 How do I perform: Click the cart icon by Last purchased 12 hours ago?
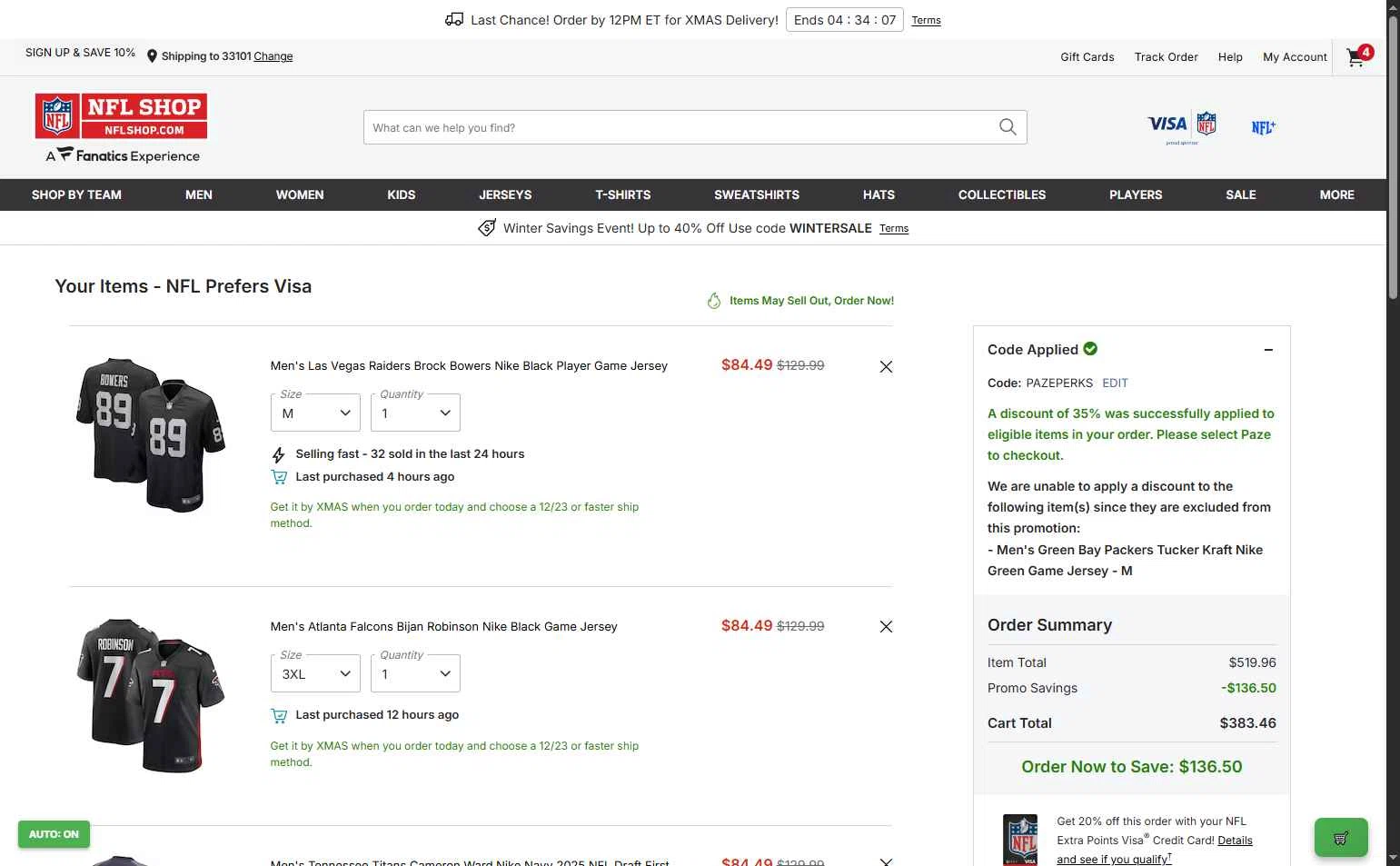tap(279, 715)
